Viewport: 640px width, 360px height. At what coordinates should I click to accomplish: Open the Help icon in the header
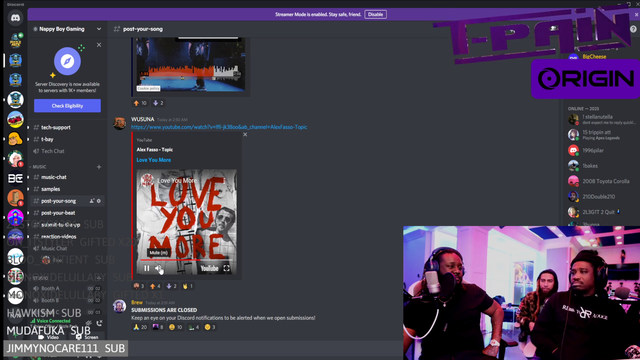(633, 29)
